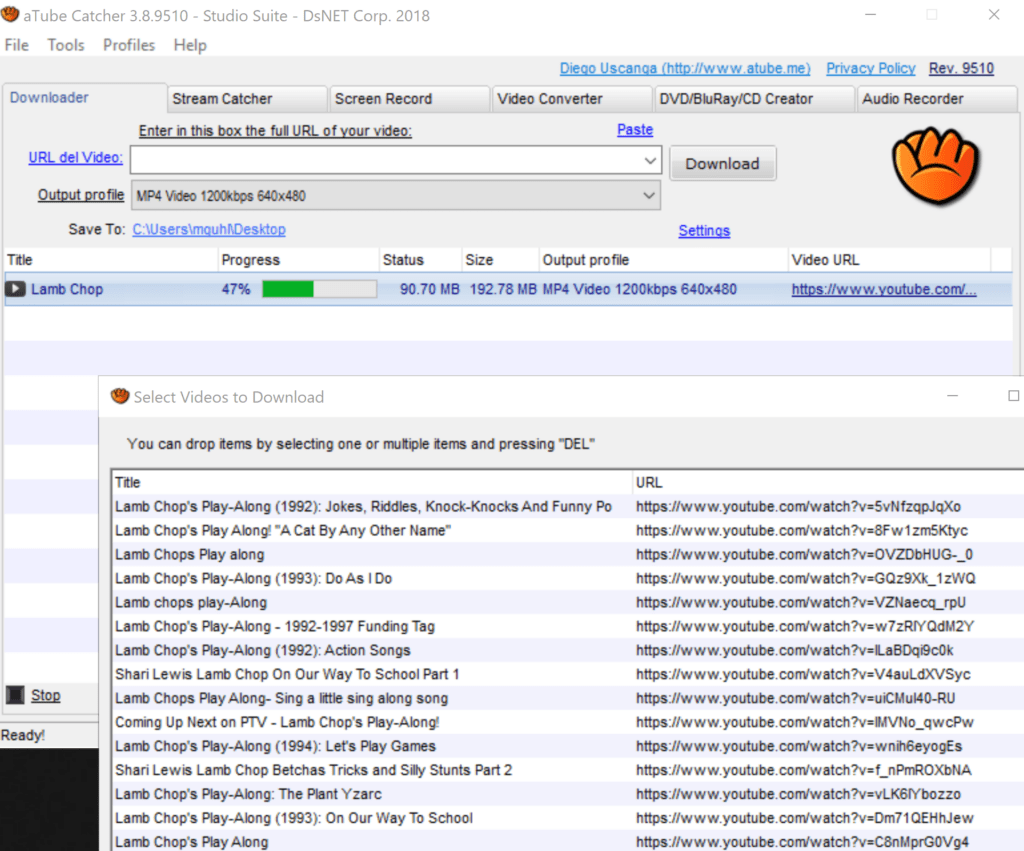This screenshot has height=851, width=1024.
Task: Minimize the Select Videos to Download dialog
Action: pos(952,396)
